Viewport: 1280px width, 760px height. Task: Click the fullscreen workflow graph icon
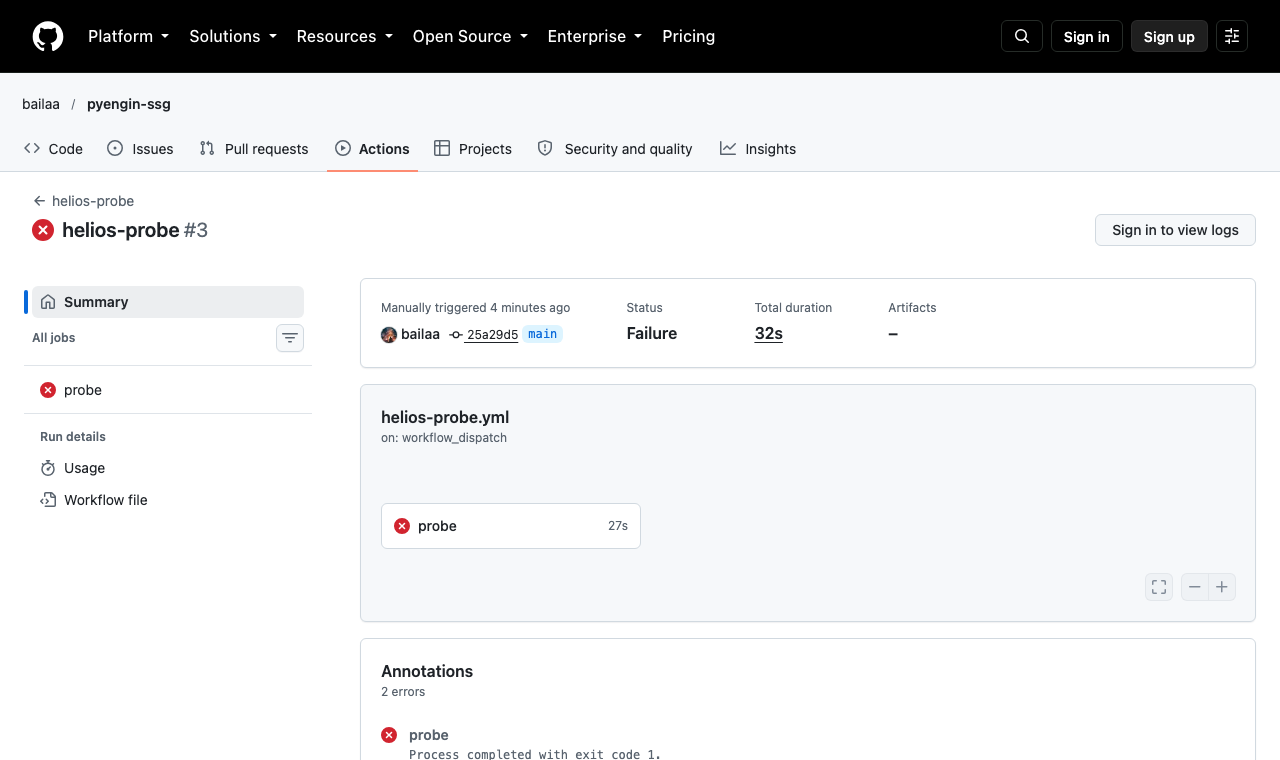pyautogui.click(x=1159, y=587)
